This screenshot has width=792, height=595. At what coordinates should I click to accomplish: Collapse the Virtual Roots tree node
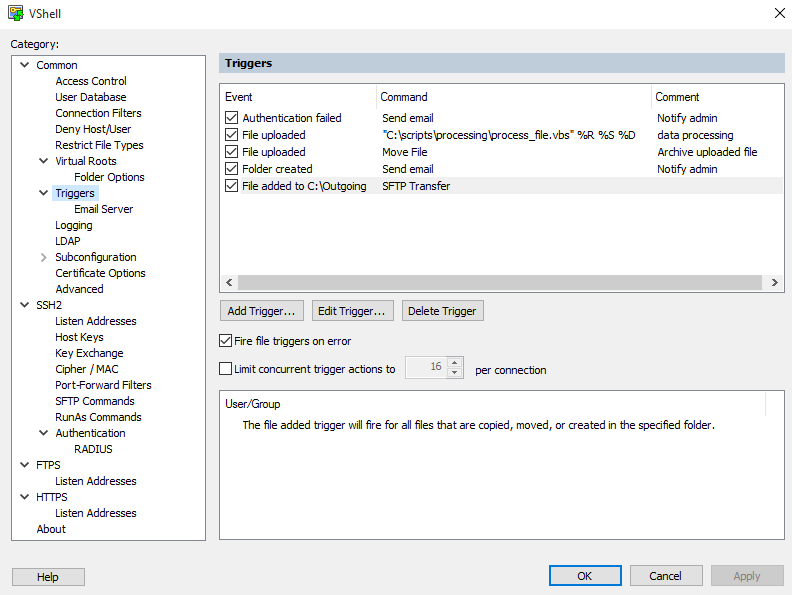[43, 161]
